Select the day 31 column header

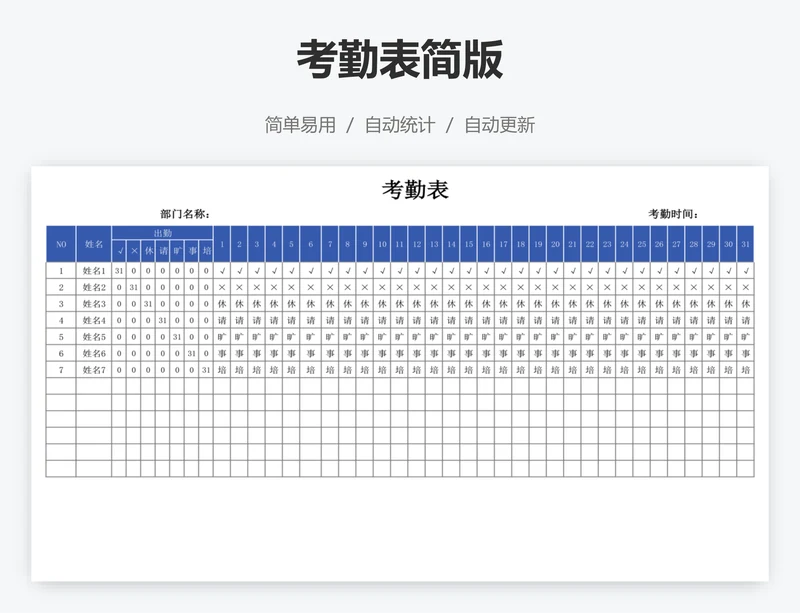pos(745,244)
